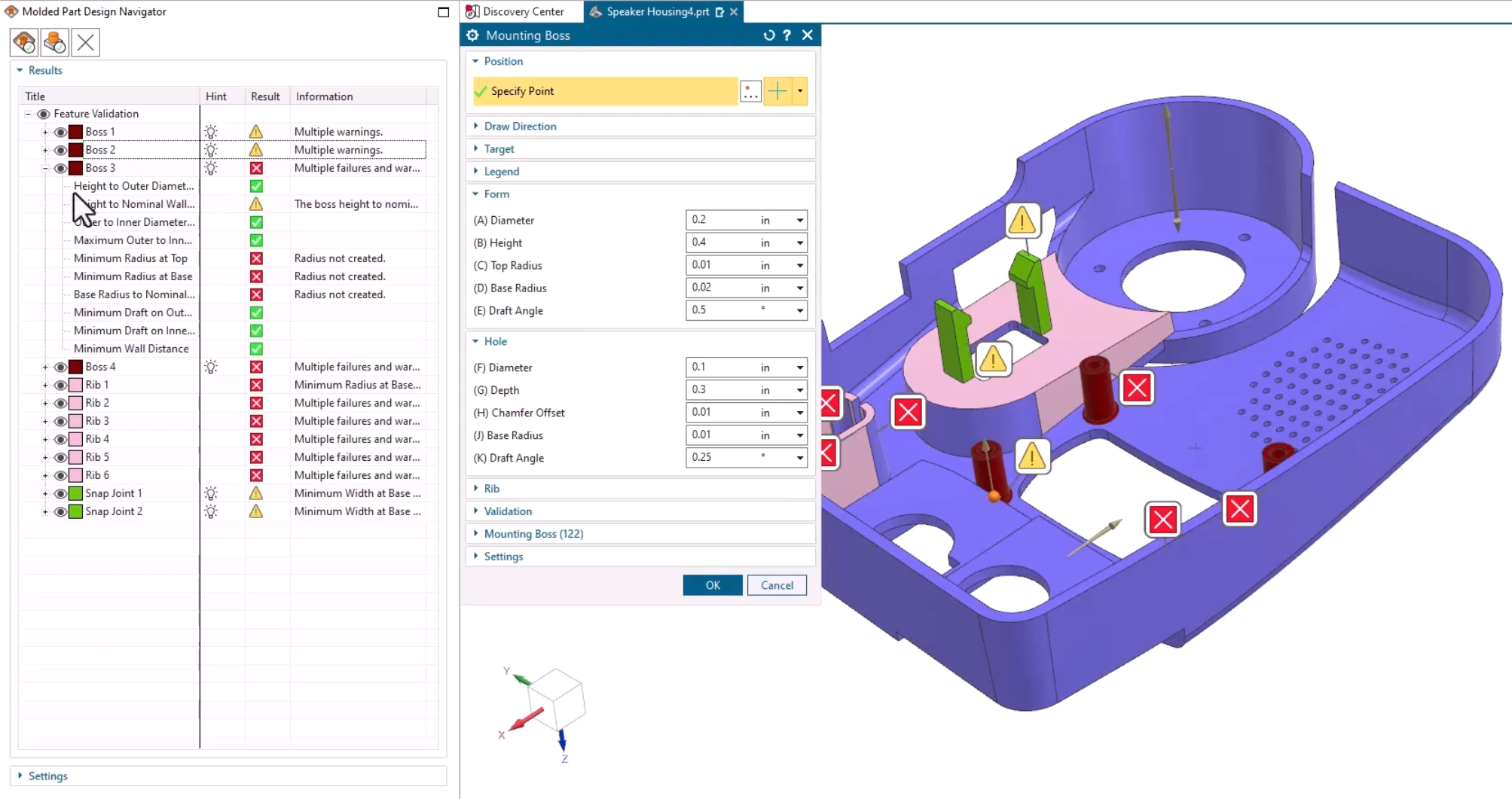Click the hint lightbulb icon for Boss 1
This screenshot has height=799, width=1512.
click(211, 132)
